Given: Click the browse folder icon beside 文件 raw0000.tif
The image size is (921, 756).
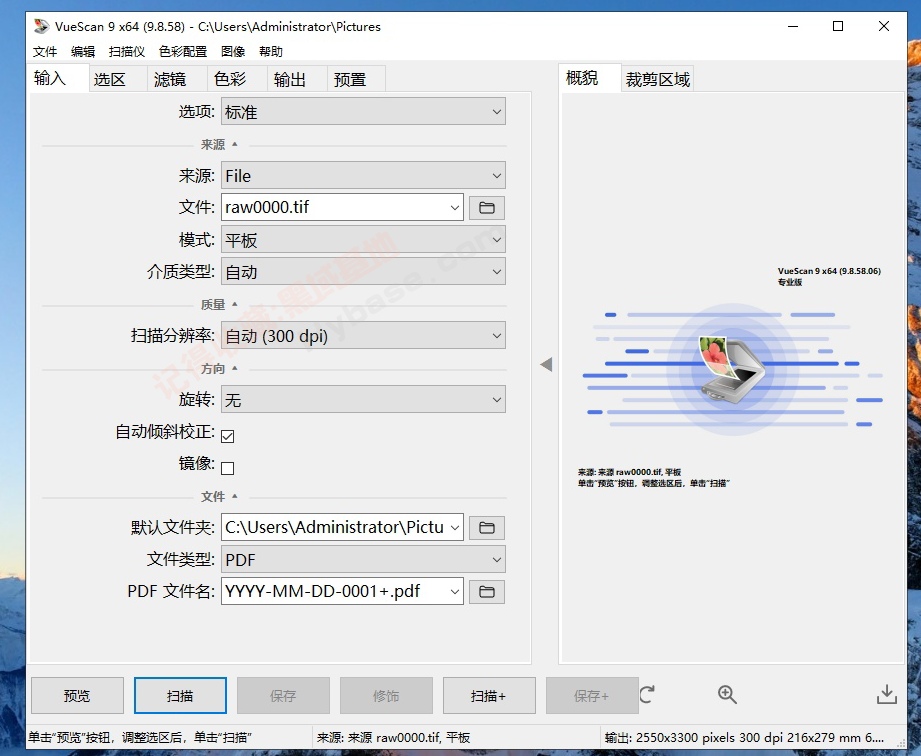Looking at the screenshot, I should coord(486,207).
